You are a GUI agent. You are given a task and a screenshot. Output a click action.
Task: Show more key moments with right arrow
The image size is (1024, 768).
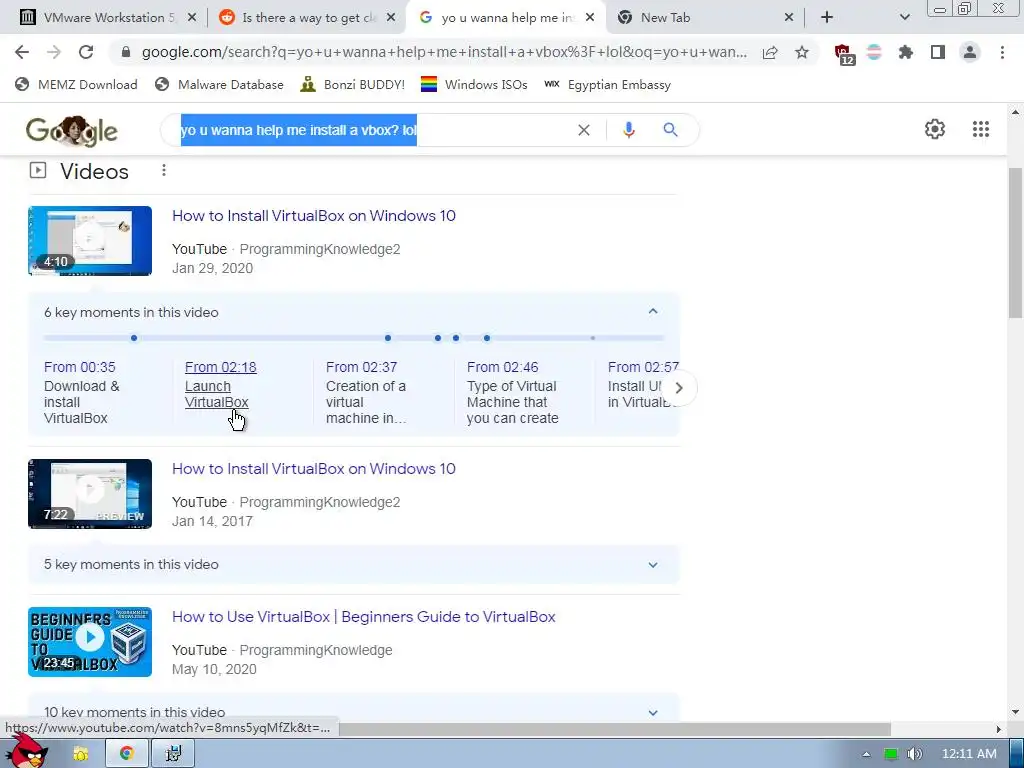[x=679, y=388]
